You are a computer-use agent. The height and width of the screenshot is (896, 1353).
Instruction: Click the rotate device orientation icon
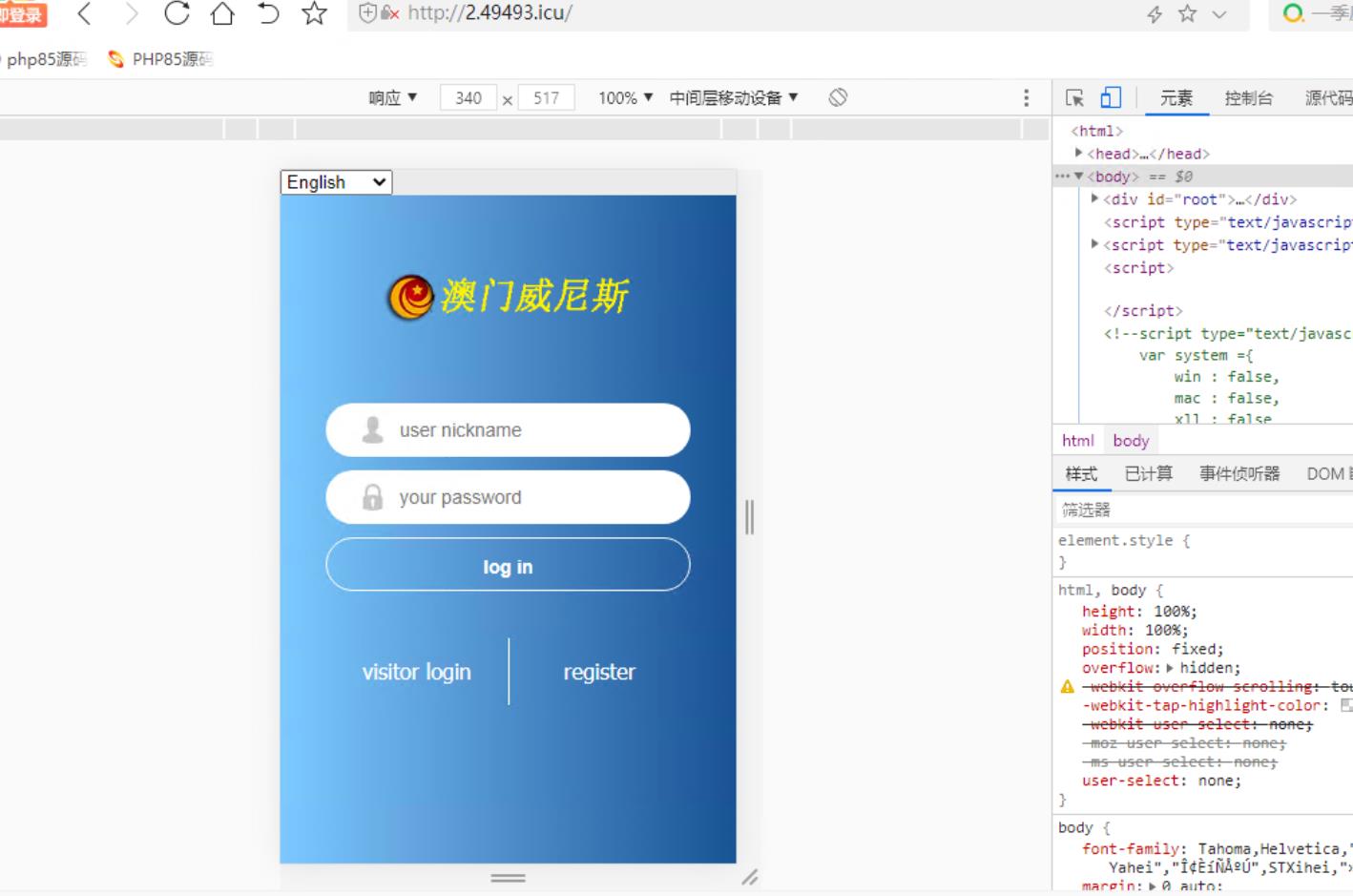(x=838, y=97)
